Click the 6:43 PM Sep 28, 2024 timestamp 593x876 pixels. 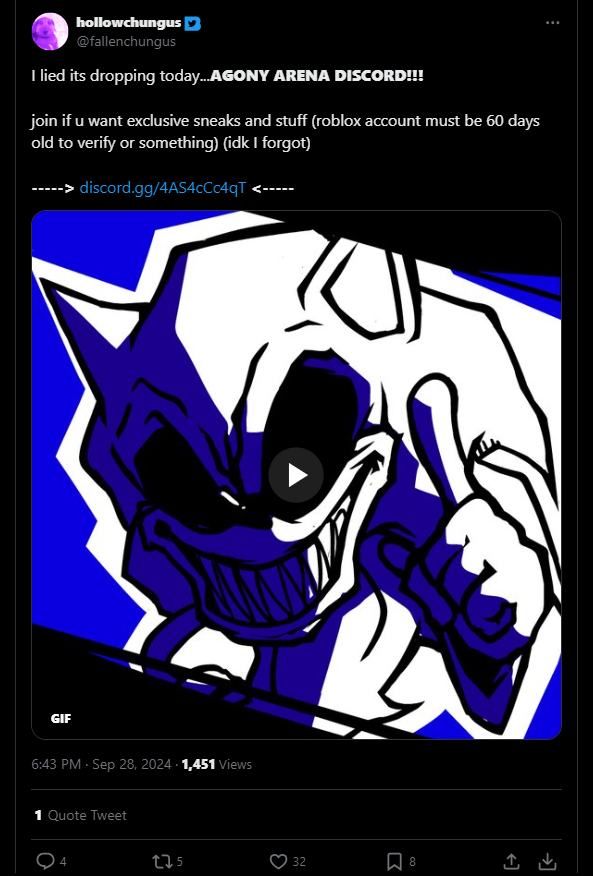coord(101,764)
